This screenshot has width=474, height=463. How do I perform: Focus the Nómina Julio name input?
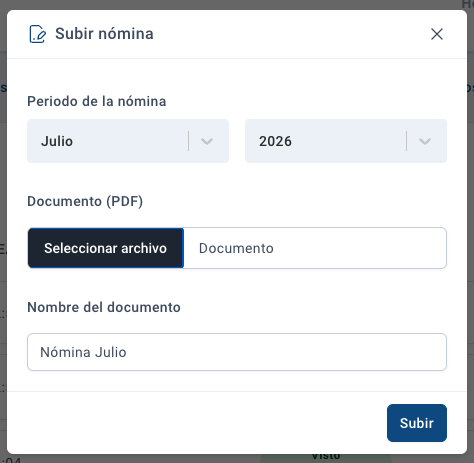[x=237, y=352]
